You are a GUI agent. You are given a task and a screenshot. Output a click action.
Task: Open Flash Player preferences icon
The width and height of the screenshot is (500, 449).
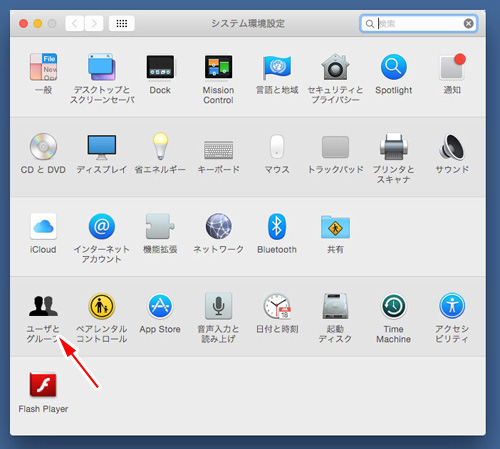coord(43,385)
